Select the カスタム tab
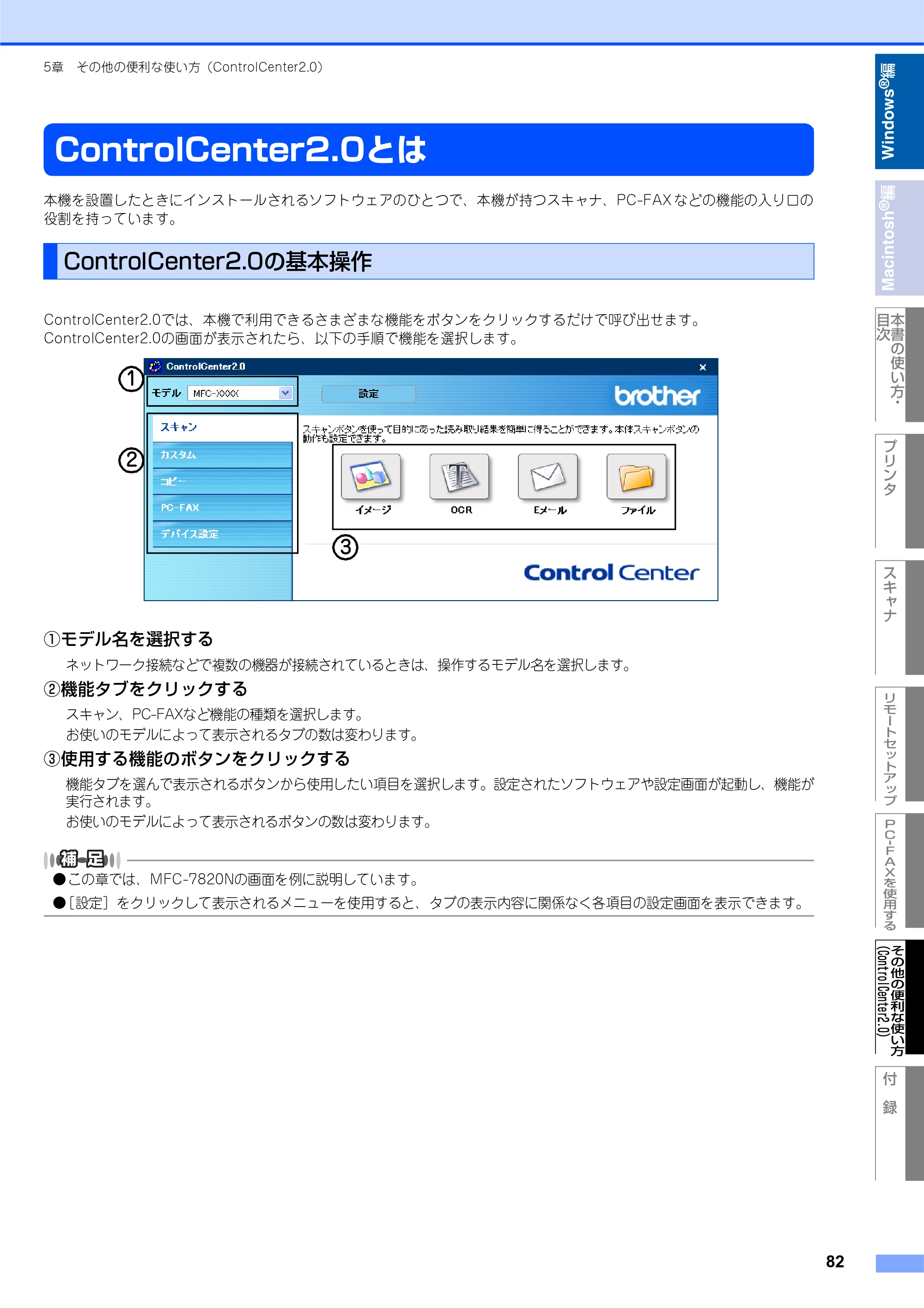The image size is (924, 1308). pyautogui.click(x=222, y=455)
